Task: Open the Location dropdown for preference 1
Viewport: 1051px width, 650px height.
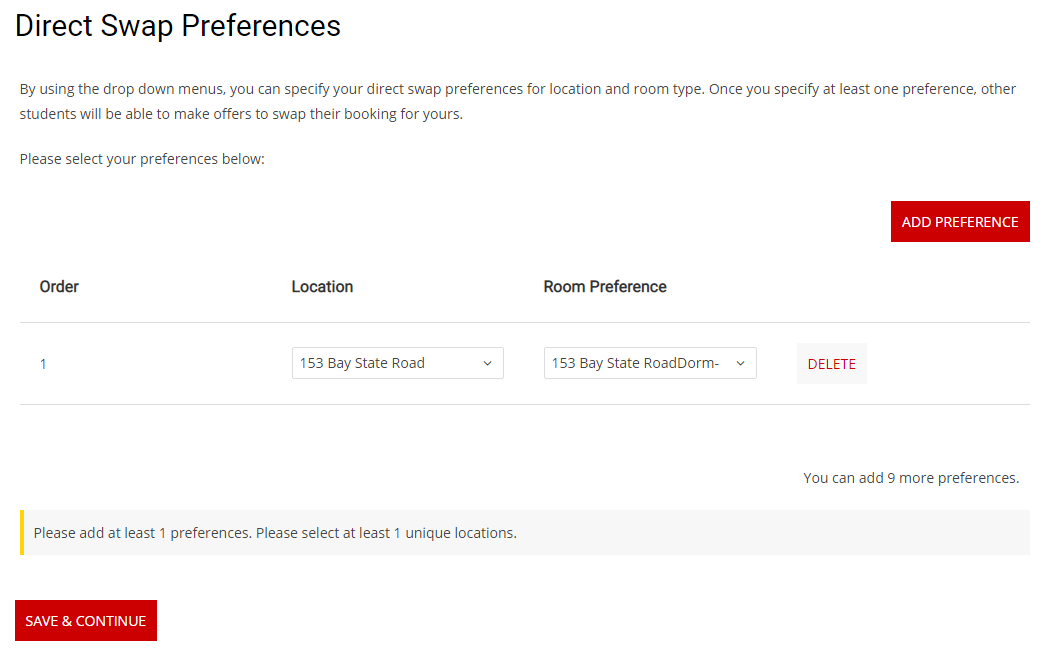Action: pos(397,363)
